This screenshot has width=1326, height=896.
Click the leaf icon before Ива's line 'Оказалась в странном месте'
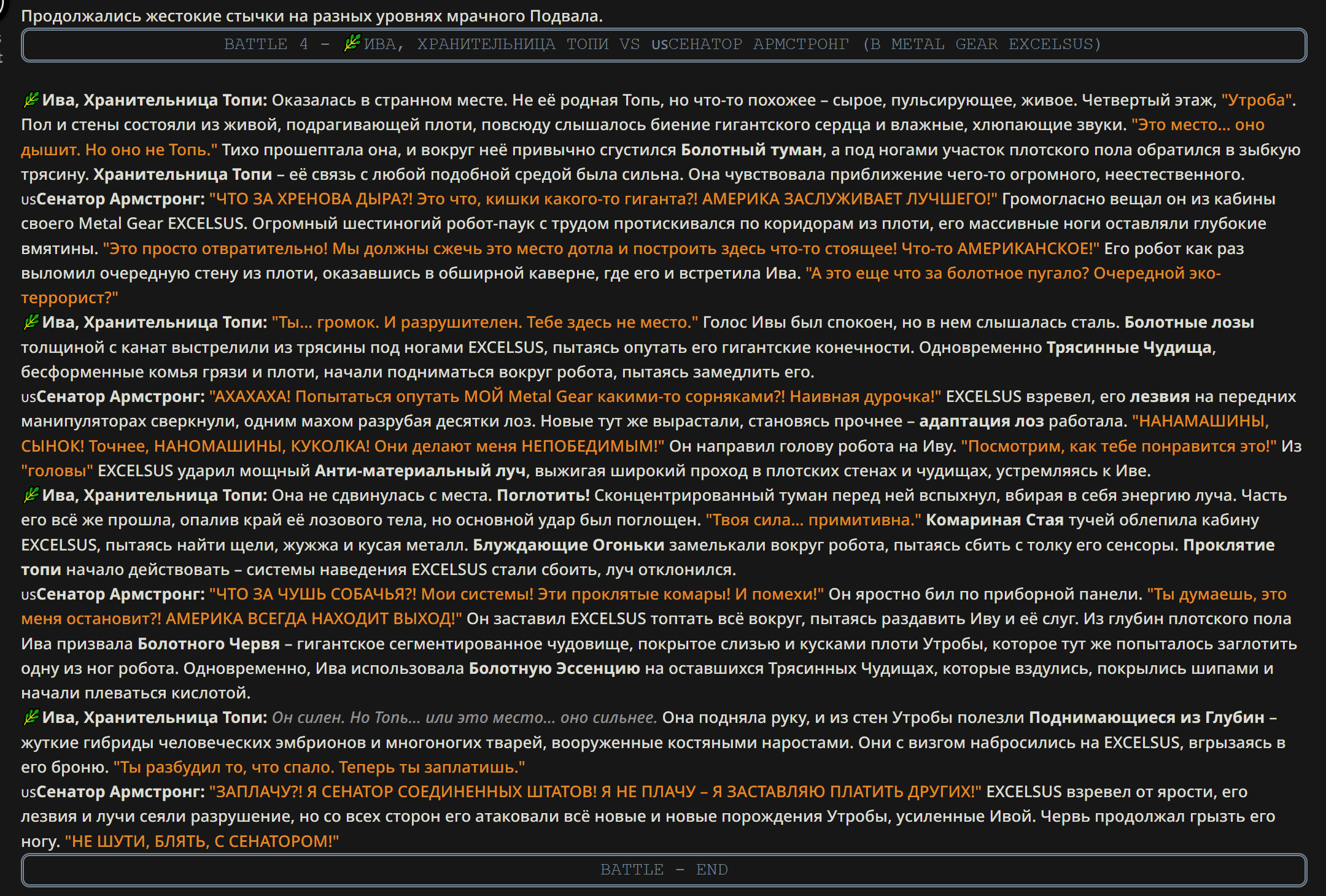pyautogui.click(x=31, y=100)
